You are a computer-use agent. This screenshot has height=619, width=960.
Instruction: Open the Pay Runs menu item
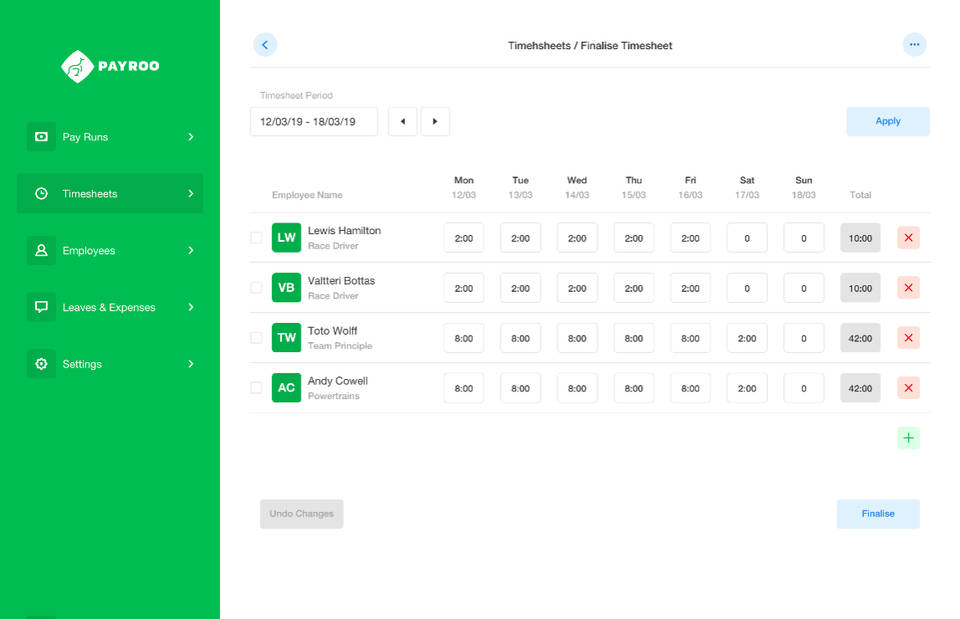click(110, 137)
